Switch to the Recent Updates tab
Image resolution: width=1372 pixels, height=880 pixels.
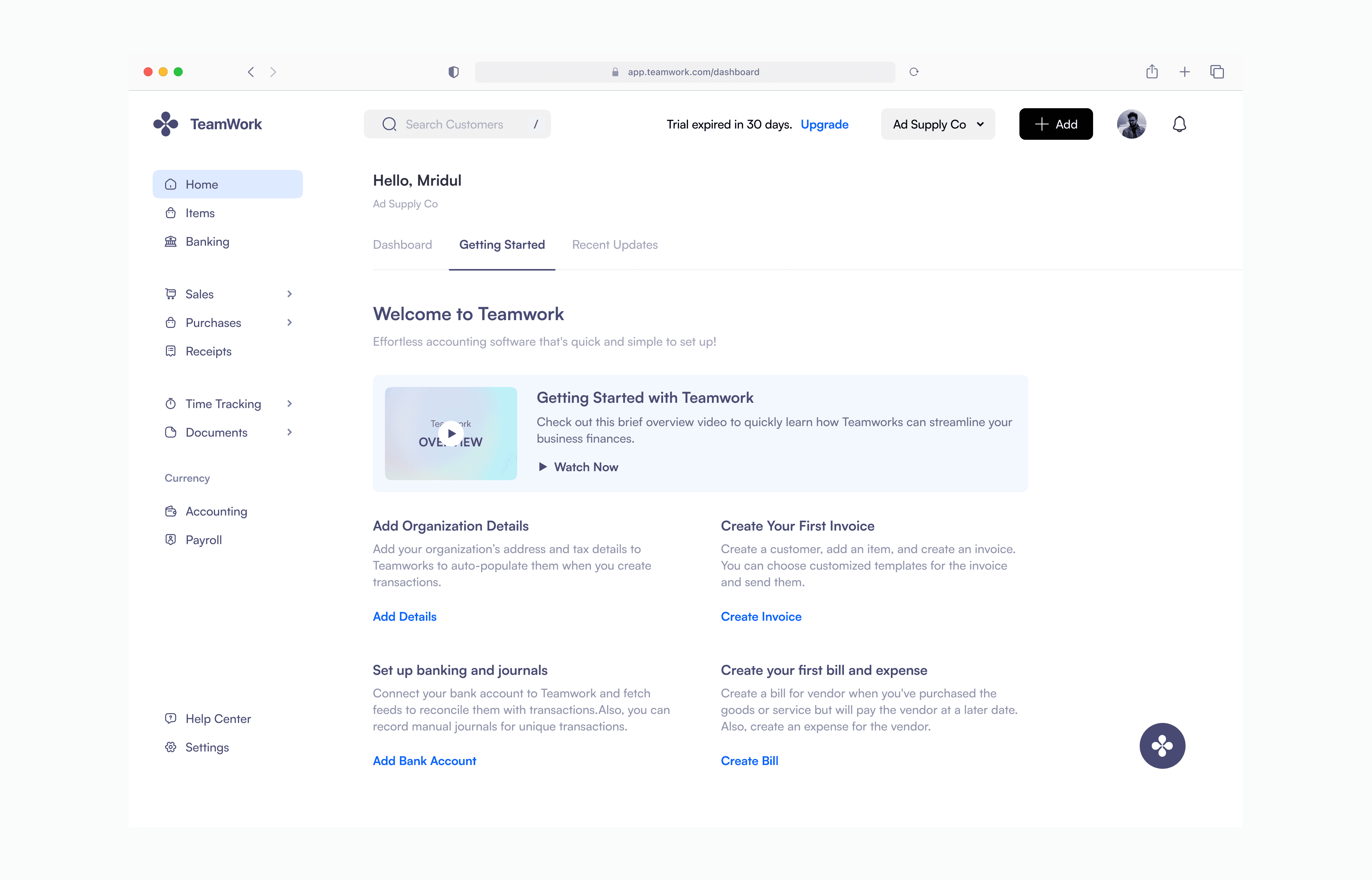pyautogui.click(x=615, y=245)
